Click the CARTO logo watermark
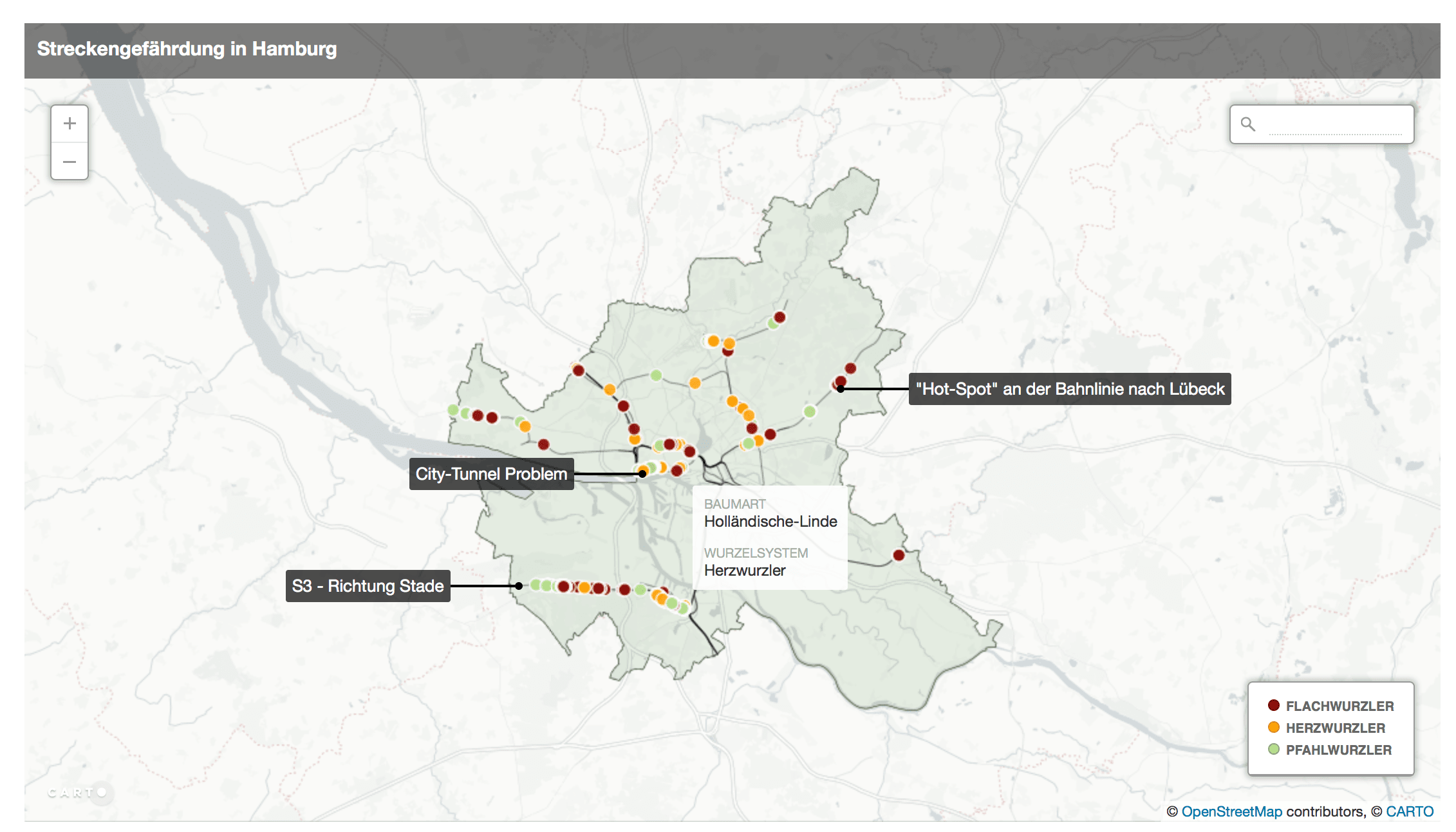The width and height of the screenshot is (1456, 832). click(x=76, y=792)
